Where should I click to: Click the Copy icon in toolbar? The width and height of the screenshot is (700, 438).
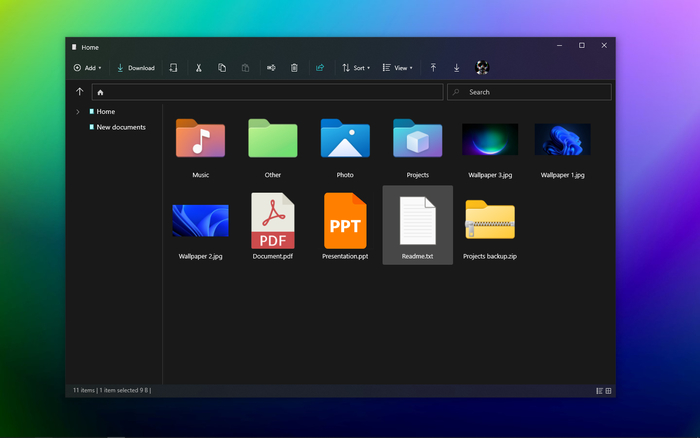pyautogui.click(x=222, y=68)
